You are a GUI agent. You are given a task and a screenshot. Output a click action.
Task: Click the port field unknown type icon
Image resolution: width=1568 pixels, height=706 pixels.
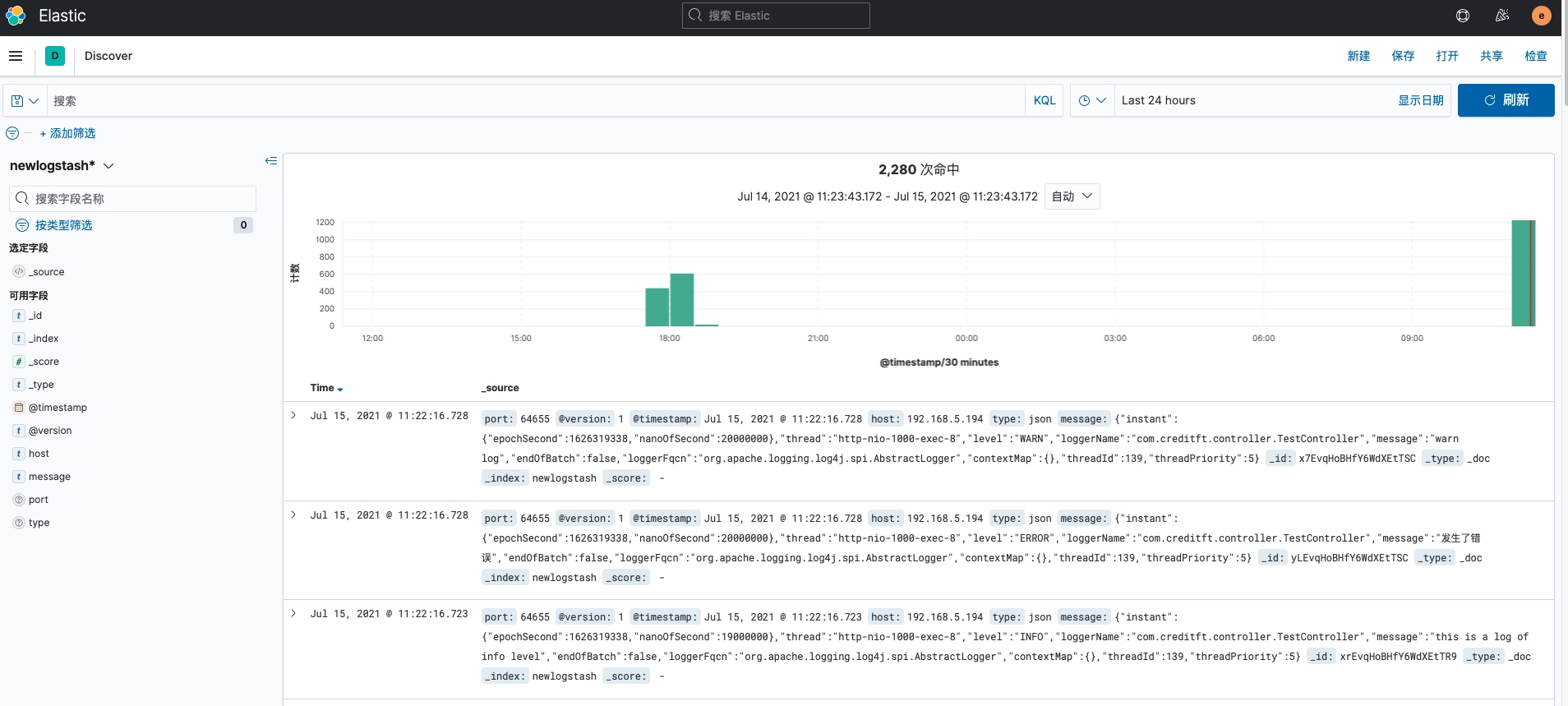pyautogui.click(x=19, y=500)
